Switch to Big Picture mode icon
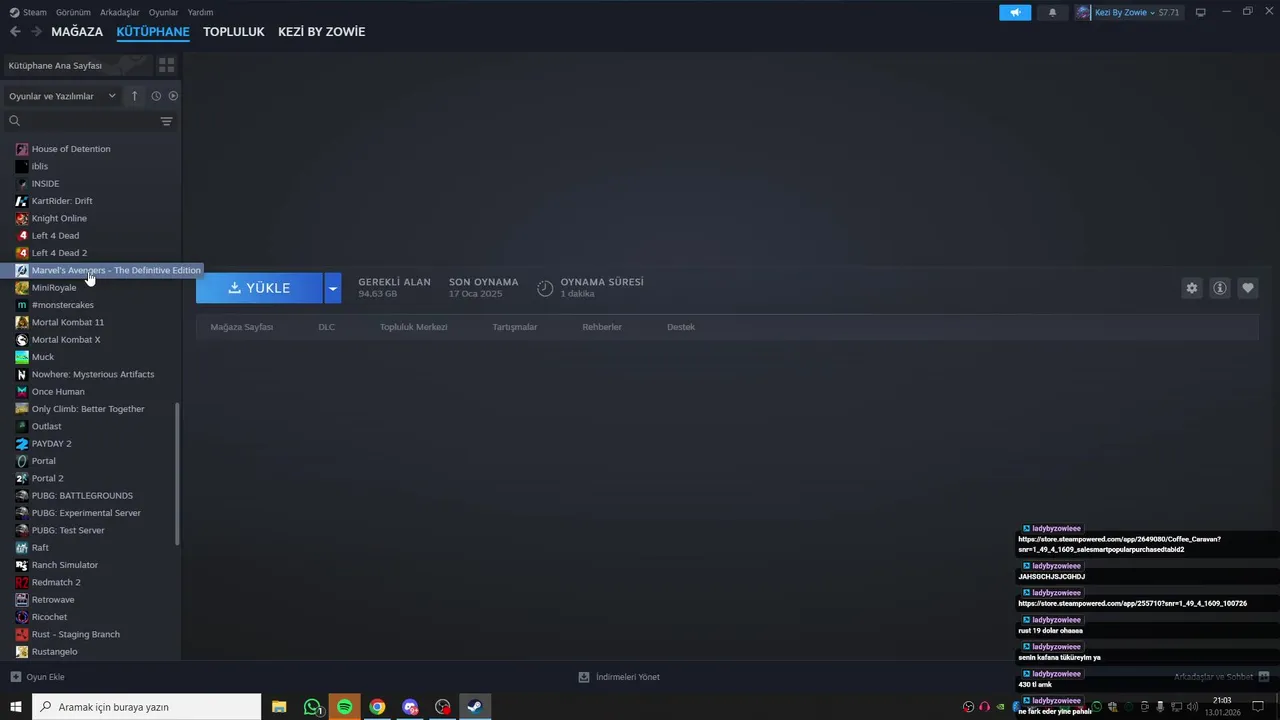Screen dimensions: 1280x720 (x=1201, y=12)
